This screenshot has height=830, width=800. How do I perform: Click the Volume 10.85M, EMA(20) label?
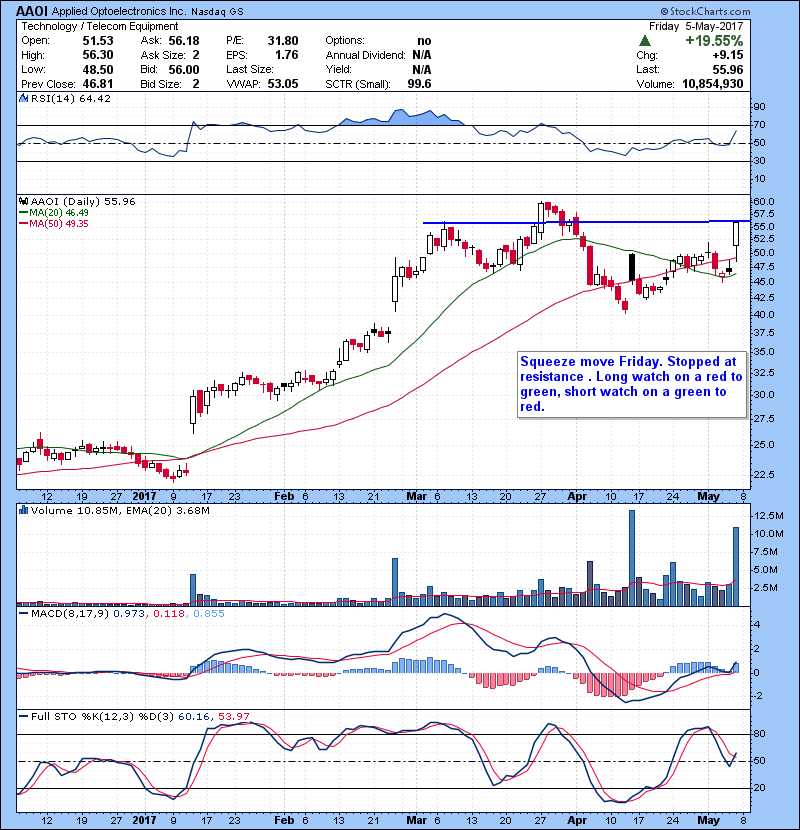click(121, 510)
